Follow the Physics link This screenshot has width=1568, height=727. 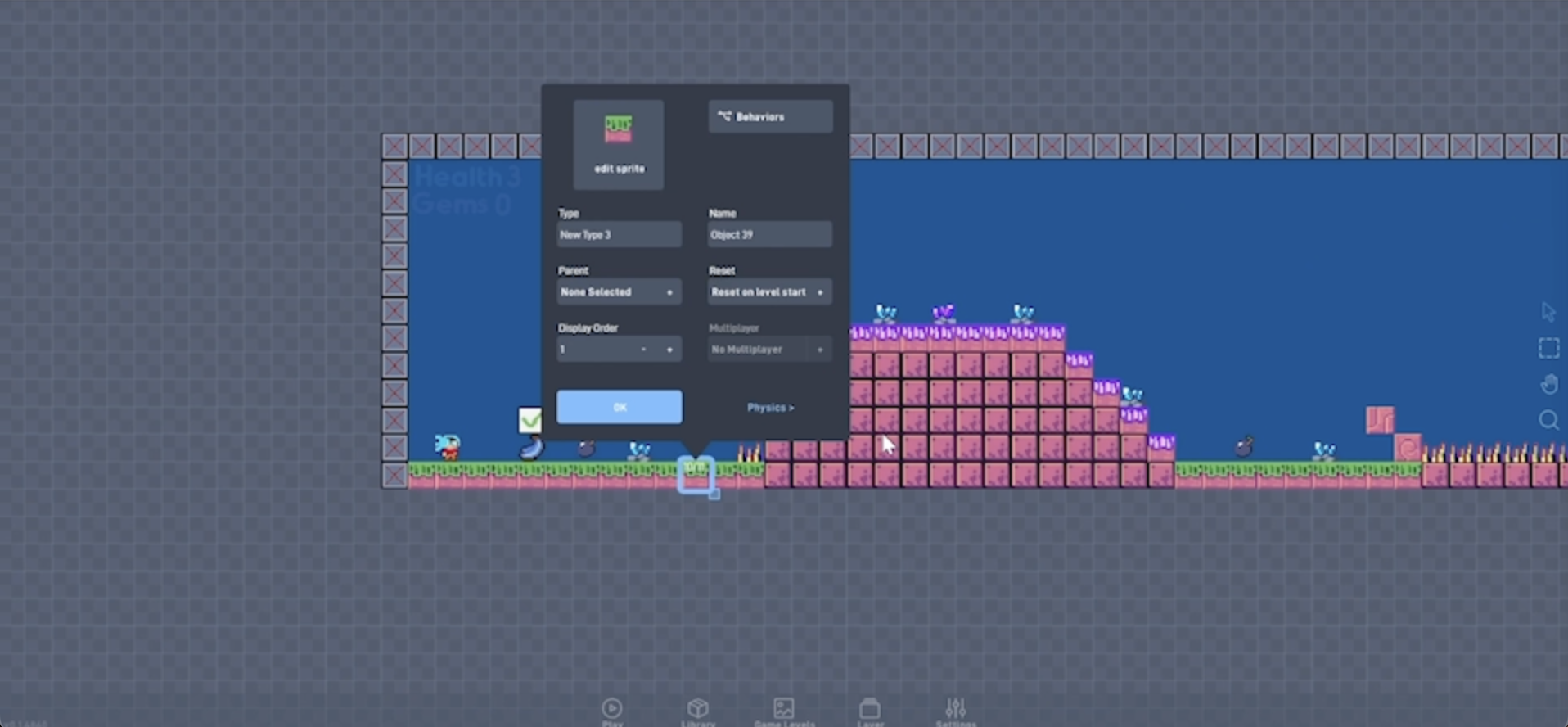click(769, 408)
